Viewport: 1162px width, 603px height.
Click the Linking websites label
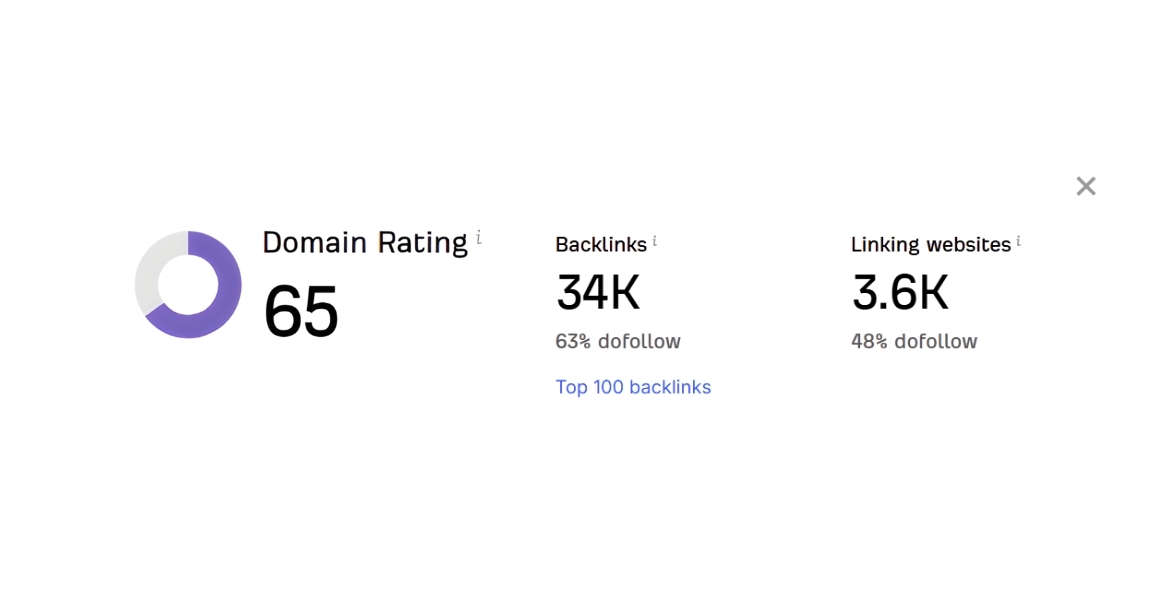pyautogui.click(x=931, y=245)
